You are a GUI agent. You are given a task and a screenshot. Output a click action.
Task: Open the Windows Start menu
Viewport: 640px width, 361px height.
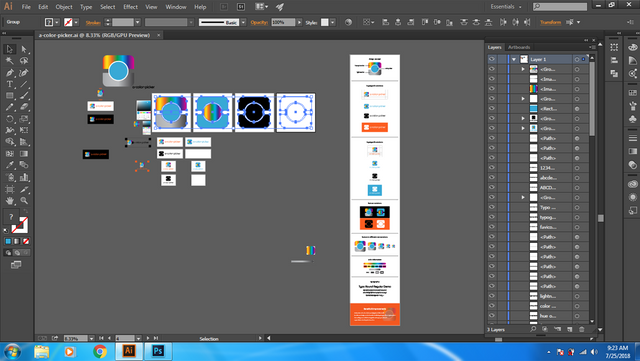click(x=12, y=351)
